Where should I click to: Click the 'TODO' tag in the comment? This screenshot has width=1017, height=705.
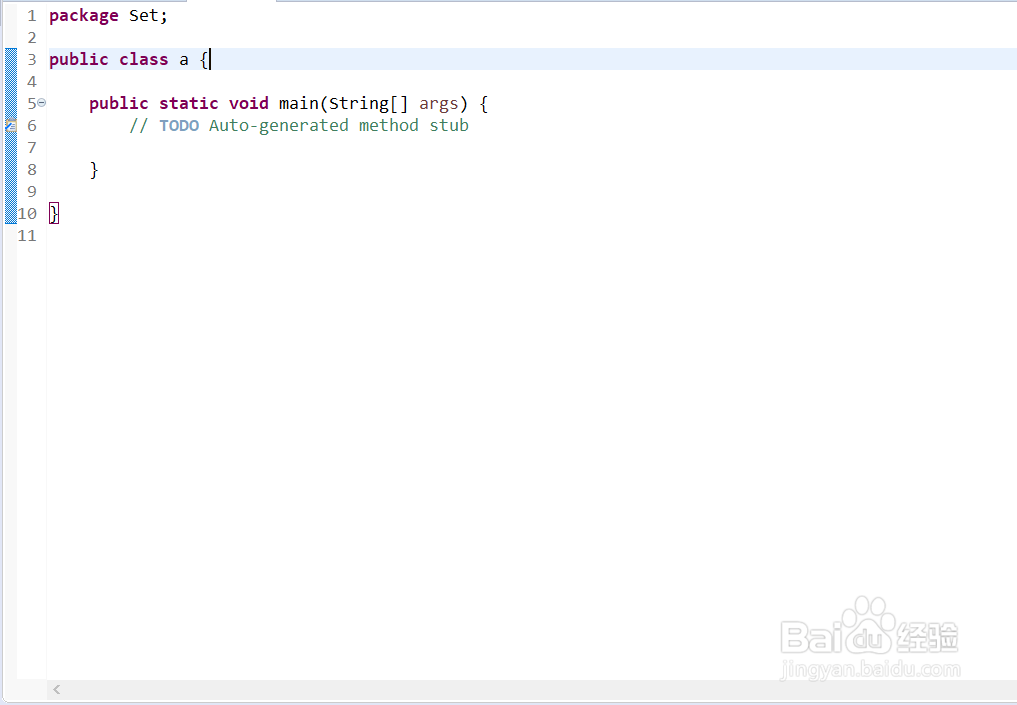click(179, 125)
